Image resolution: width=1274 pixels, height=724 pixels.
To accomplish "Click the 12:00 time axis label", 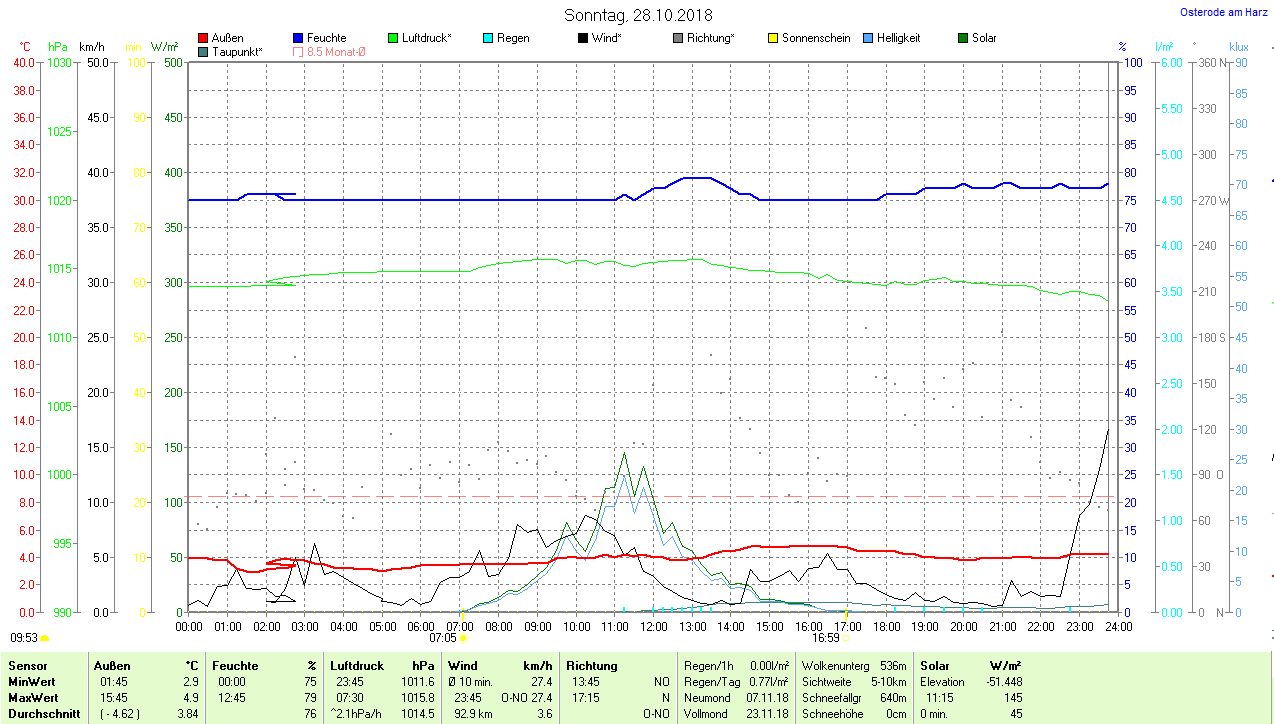I will (653, 626).
